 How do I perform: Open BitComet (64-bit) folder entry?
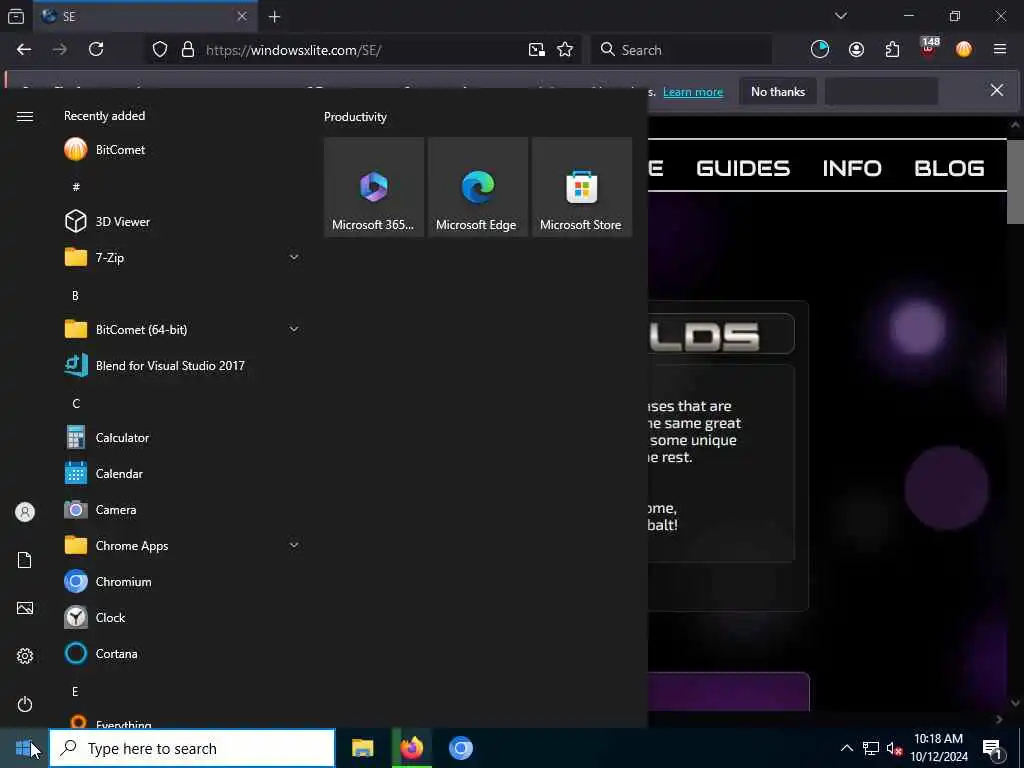182,329
